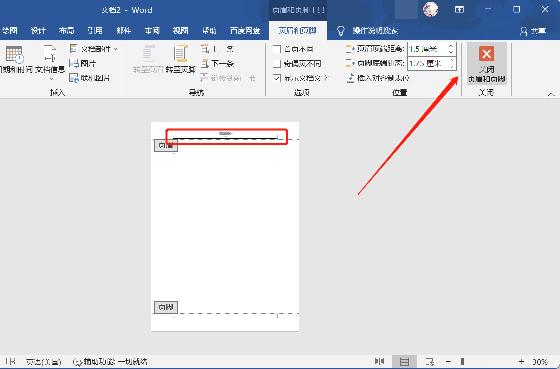Open zoom dialog via 30% level
Viewport: 560px width, 369px height.
(540, 361)
